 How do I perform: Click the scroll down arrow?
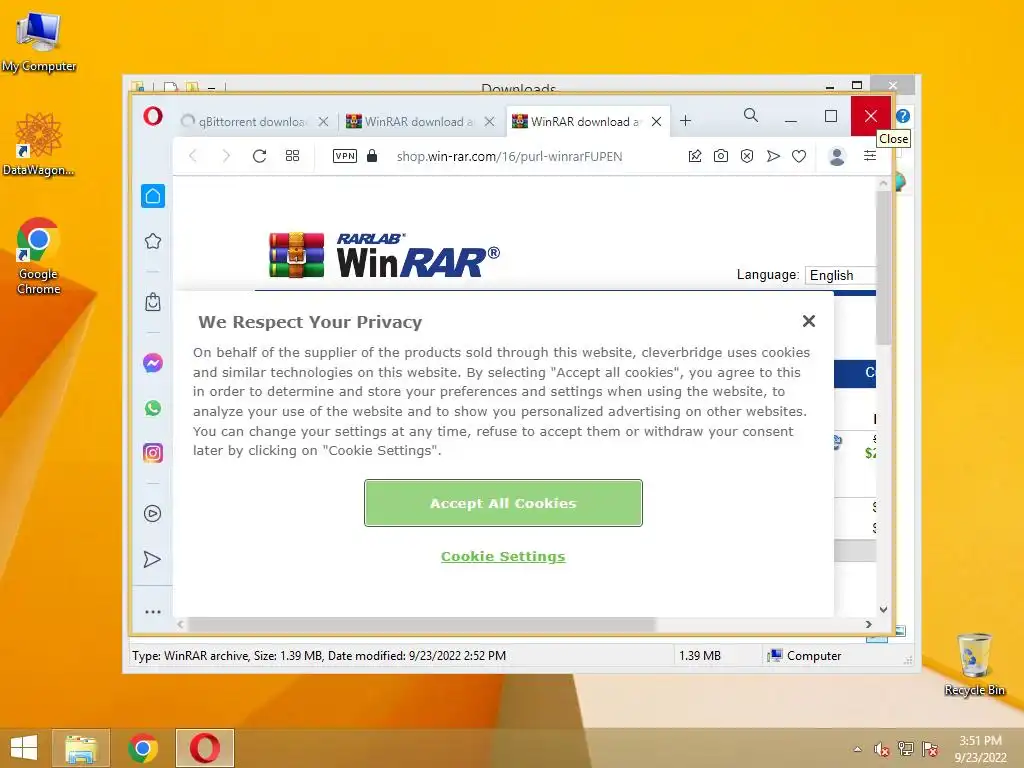[x=883, y=609]
